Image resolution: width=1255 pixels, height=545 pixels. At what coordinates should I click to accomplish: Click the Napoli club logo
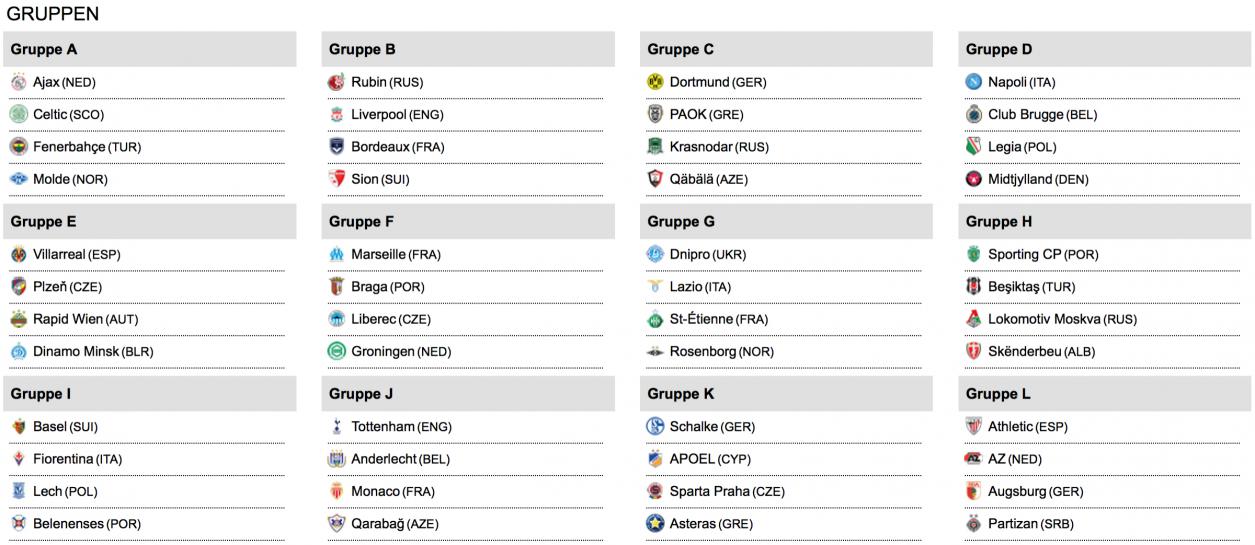tap(973, 82)
